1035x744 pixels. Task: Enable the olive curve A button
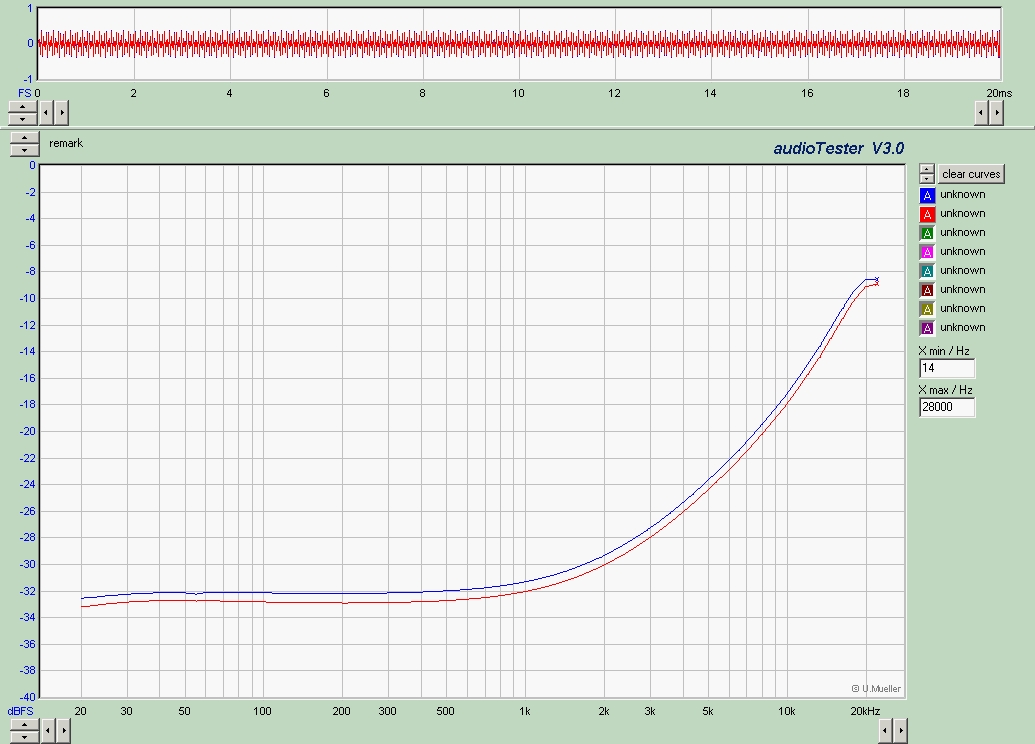pos(927,309)
